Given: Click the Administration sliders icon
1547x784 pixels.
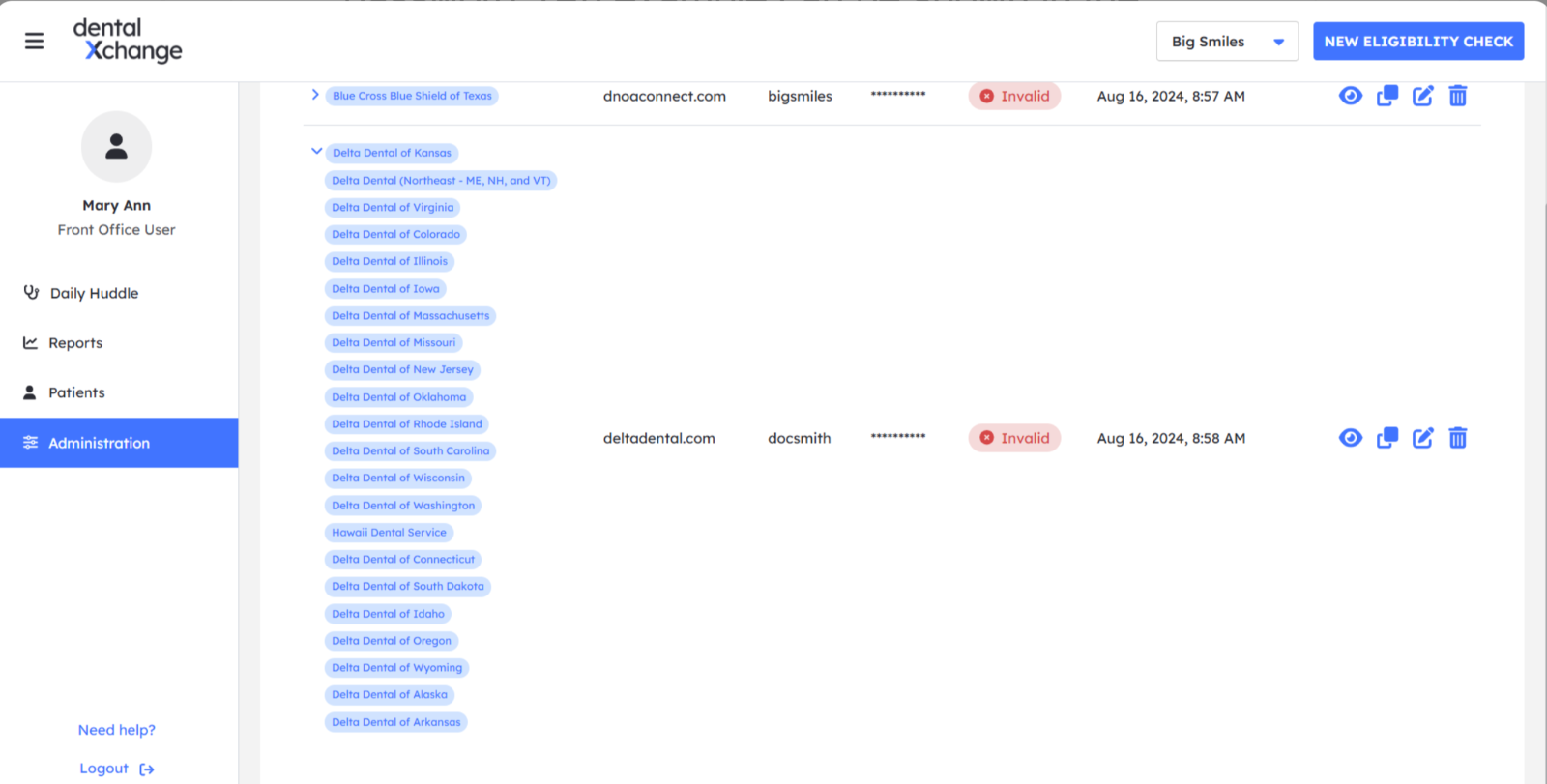Looking at the screenshot, I should coord(30,443).
